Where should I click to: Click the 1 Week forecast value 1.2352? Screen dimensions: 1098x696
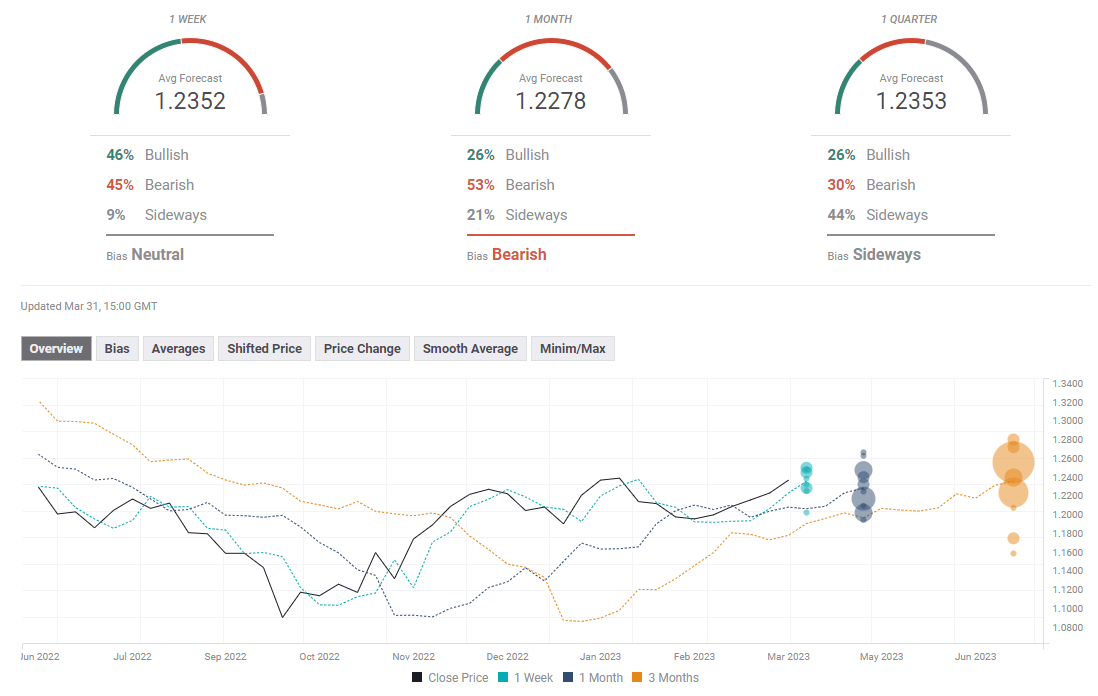click(190, 101)
